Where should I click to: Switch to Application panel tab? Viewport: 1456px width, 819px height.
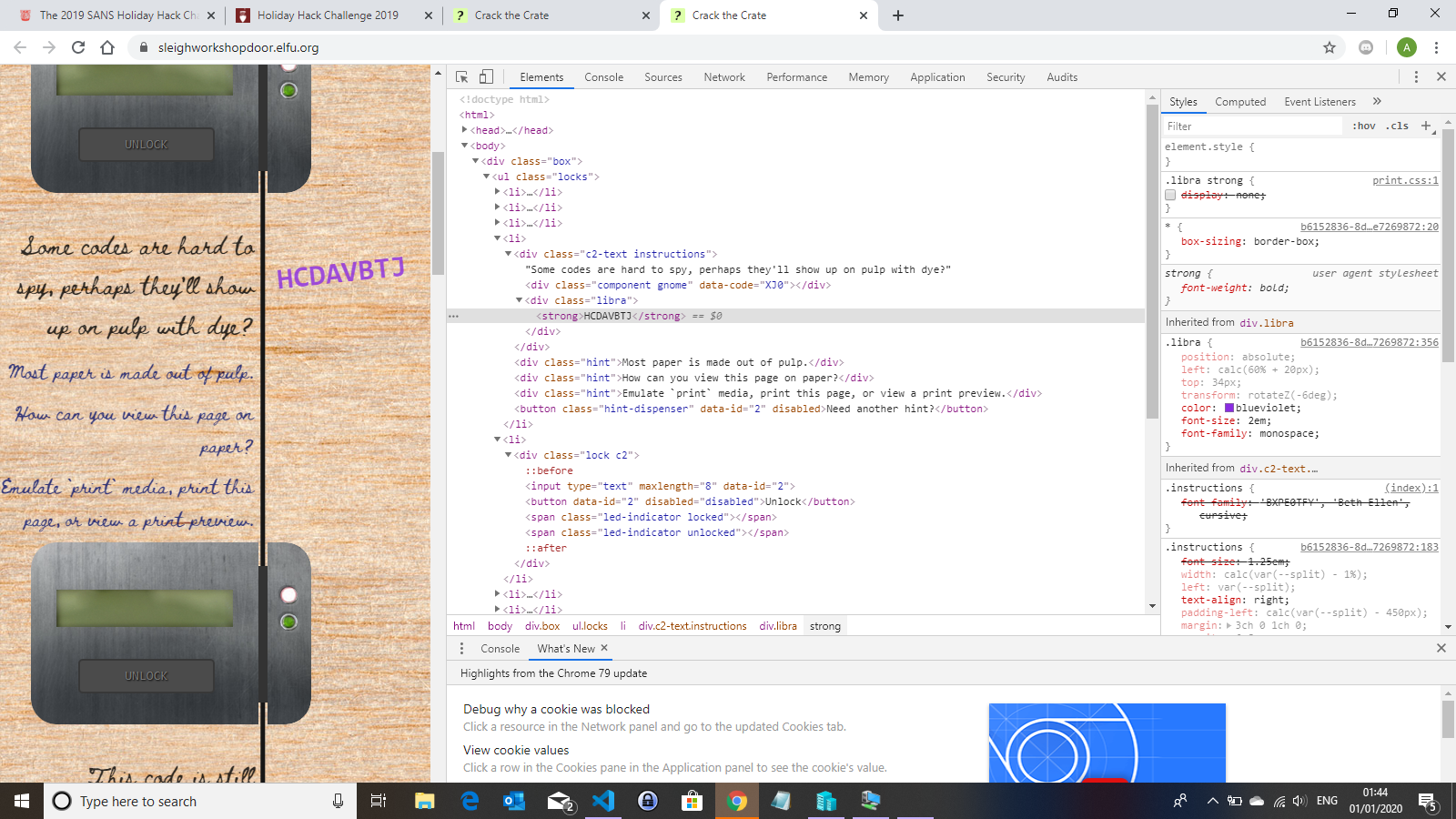937,77
